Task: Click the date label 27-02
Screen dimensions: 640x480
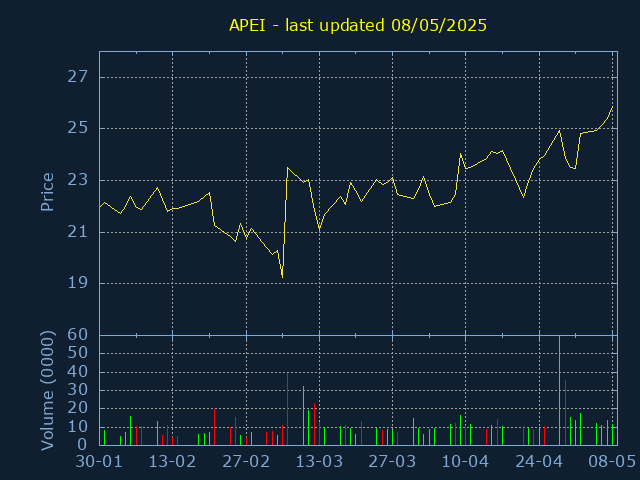Action: [246, 462]
